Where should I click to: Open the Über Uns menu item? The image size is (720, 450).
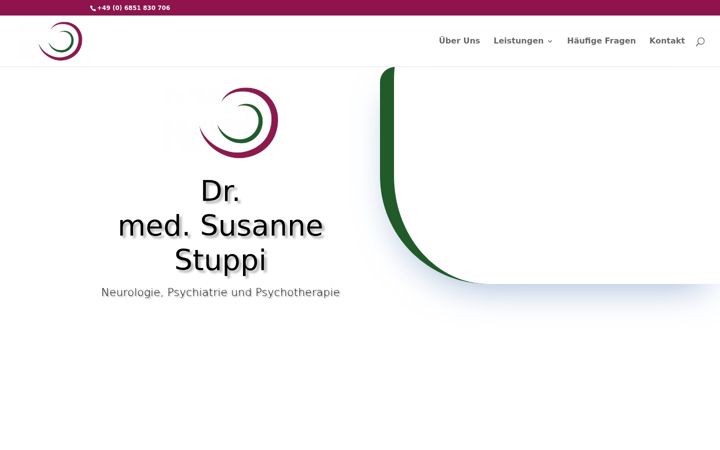click(459, 40)
